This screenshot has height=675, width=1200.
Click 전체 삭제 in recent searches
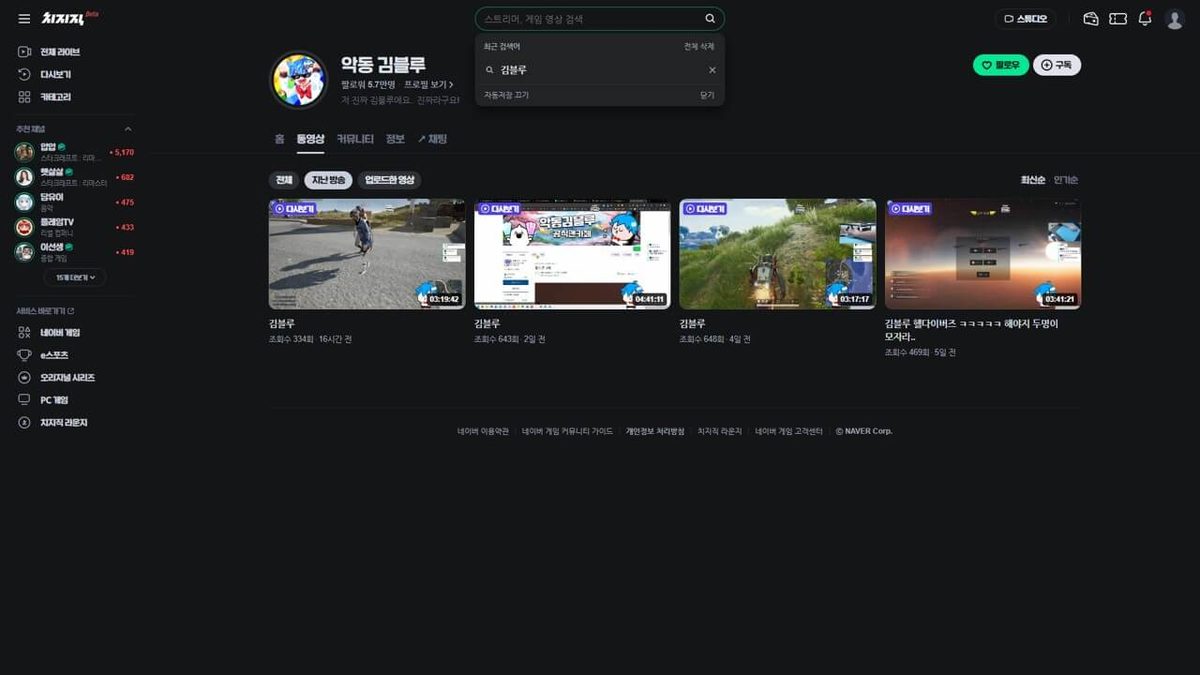coord(699,47)
